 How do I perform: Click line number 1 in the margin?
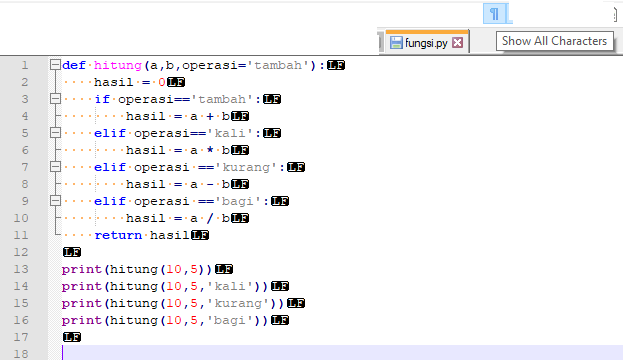(x=25, y=65)
